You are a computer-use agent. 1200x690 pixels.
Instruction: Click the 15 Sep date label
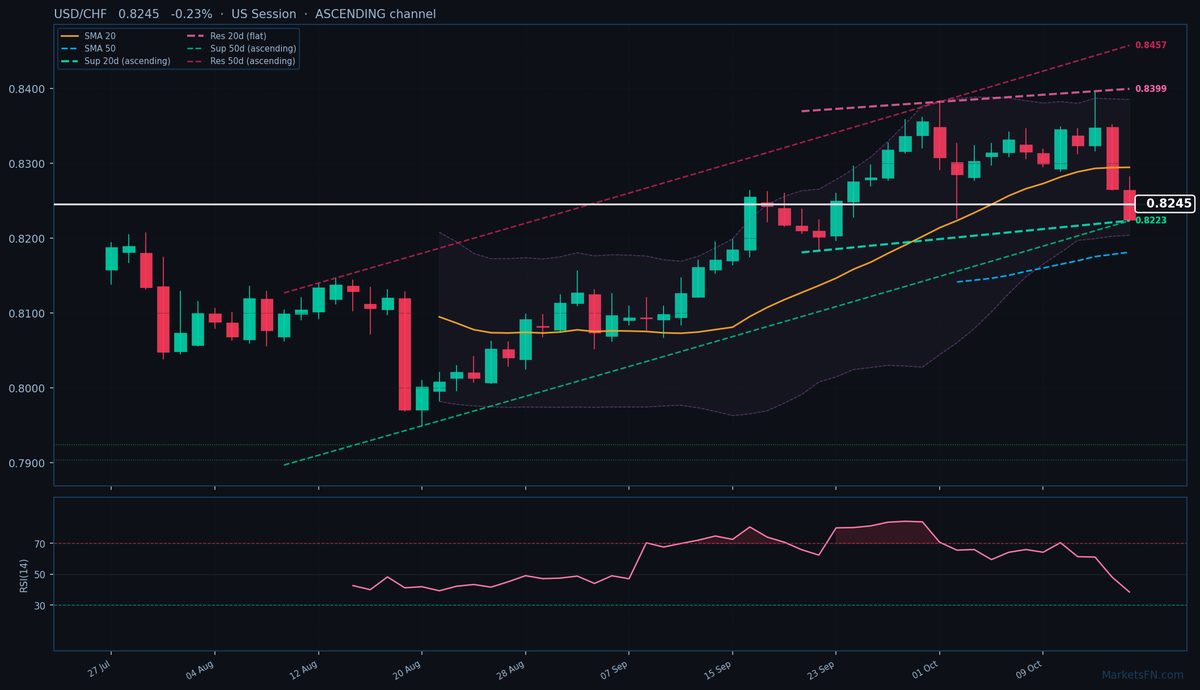coord(719,668)
